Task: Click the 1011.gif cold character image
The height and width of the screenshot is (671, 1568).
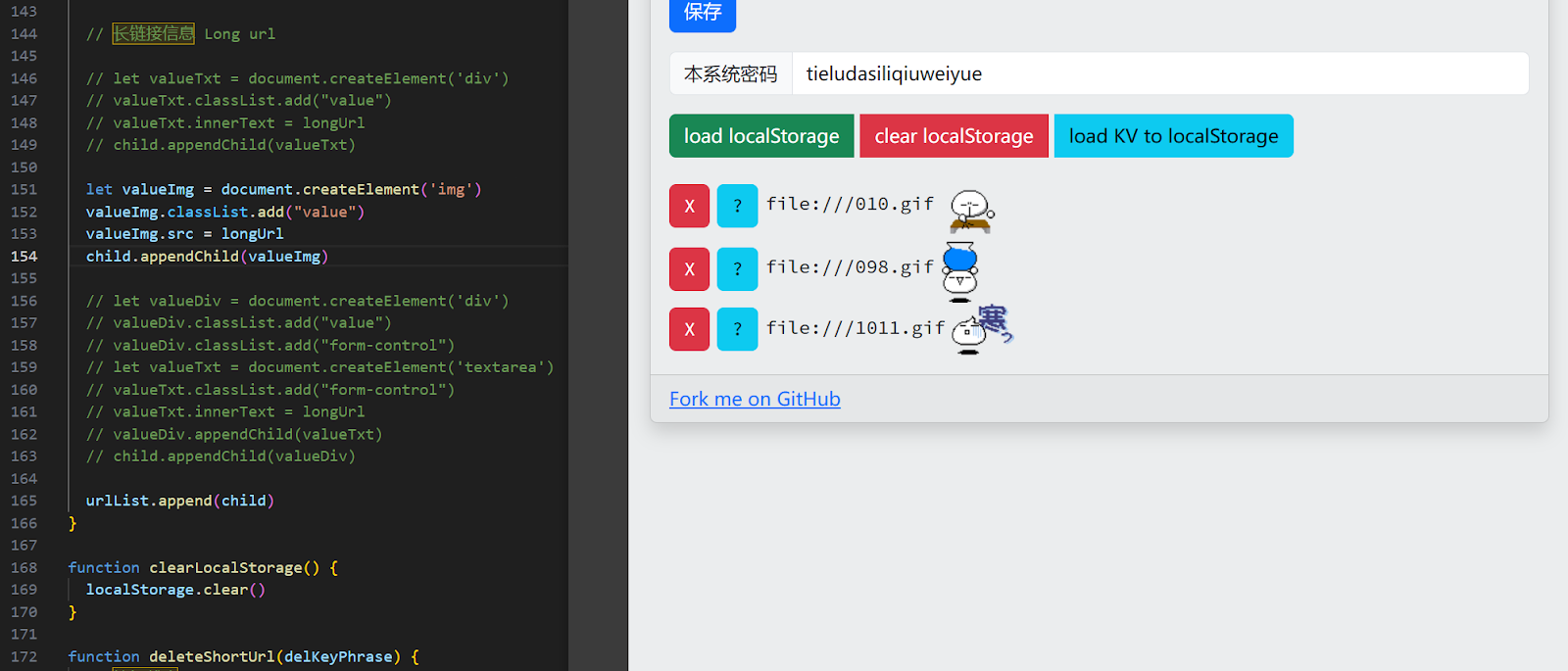Action: click(x=981, y=329)
